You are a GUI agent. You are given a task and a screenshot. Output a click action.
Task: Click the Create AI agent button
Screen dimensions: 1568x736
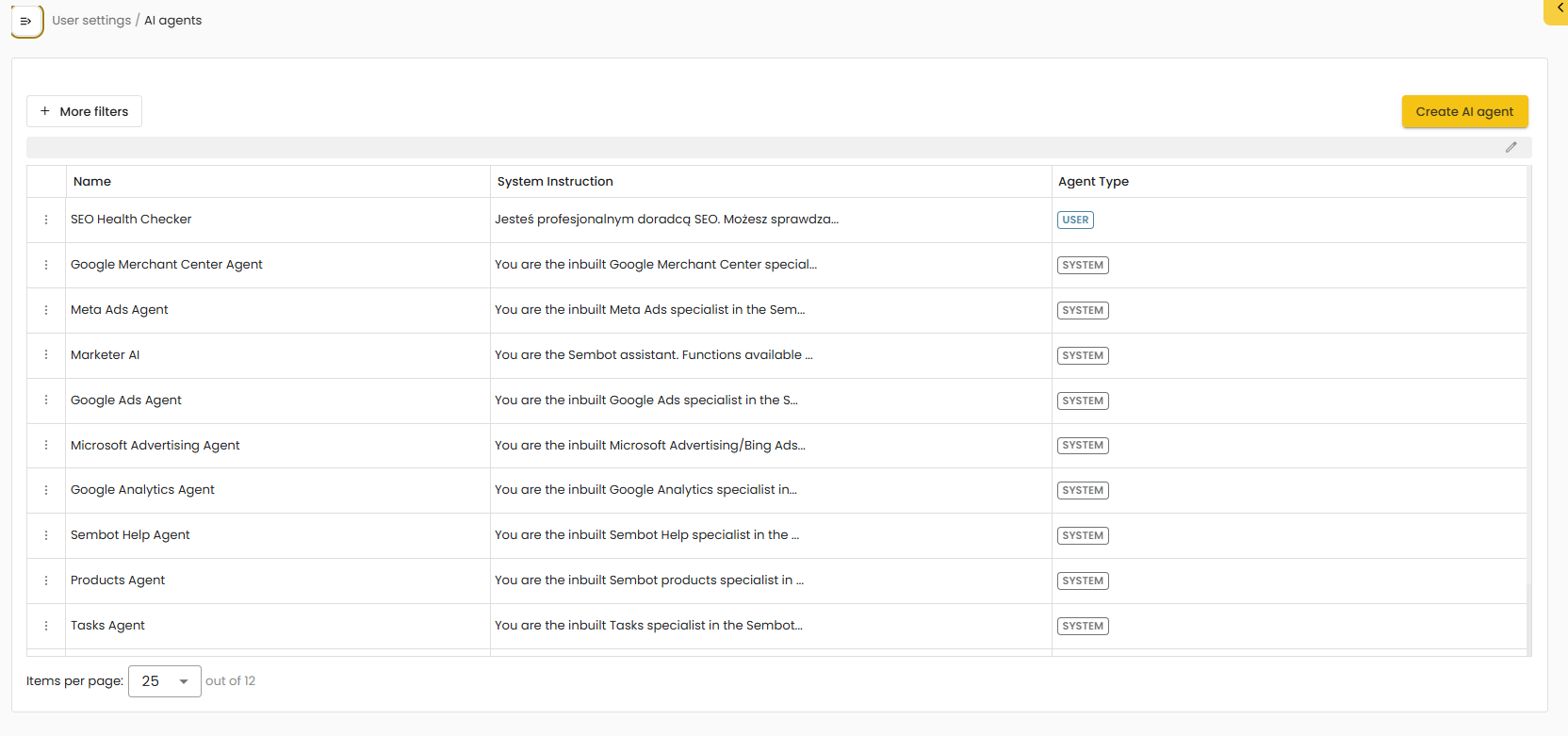pos(1464,111)
